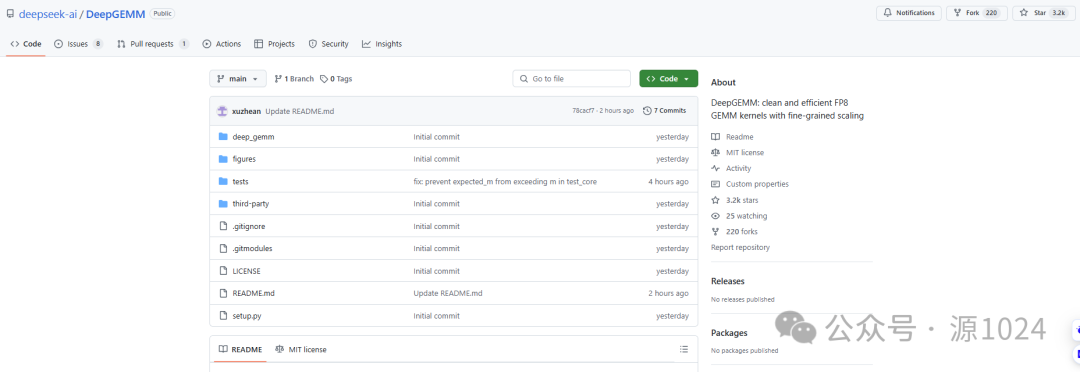
Task: Open the .gitmodules file
Action: [253, 249]
